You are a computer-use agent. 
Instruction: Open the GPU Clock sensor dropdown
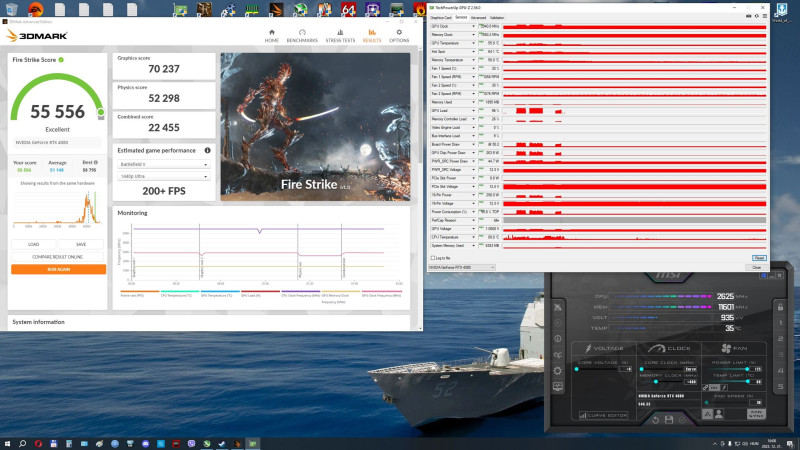pyautogui.click(x=473, y=27)
